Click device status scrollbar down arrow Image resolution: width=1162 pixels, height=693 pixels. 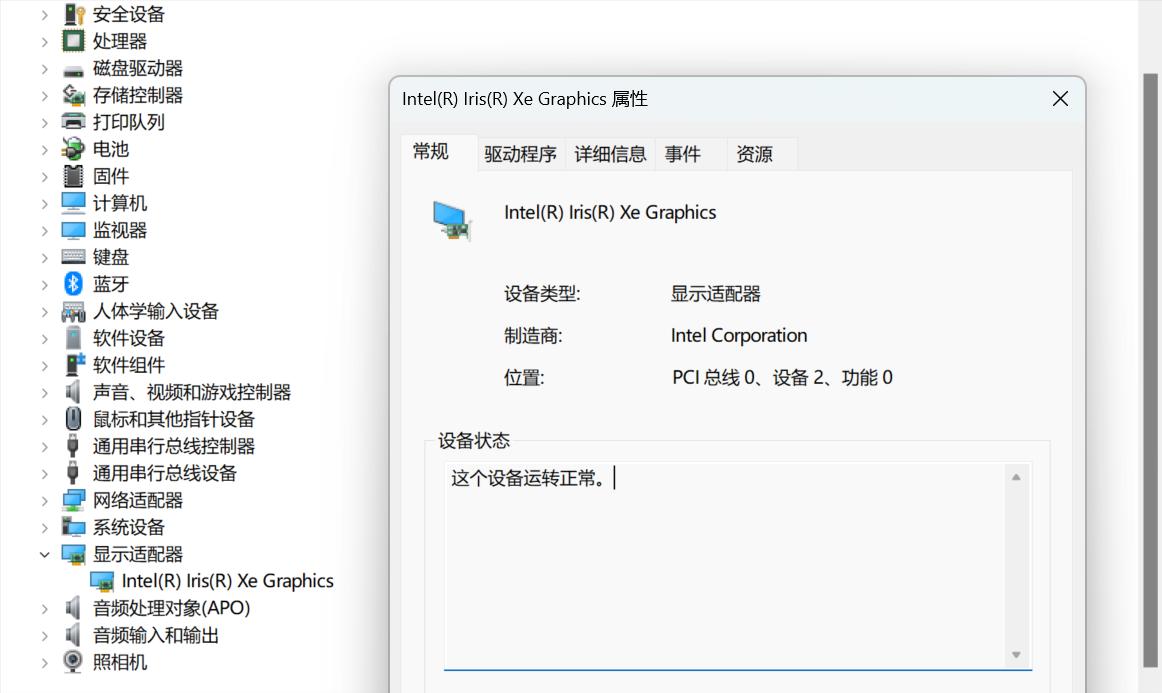(1016, 654)
